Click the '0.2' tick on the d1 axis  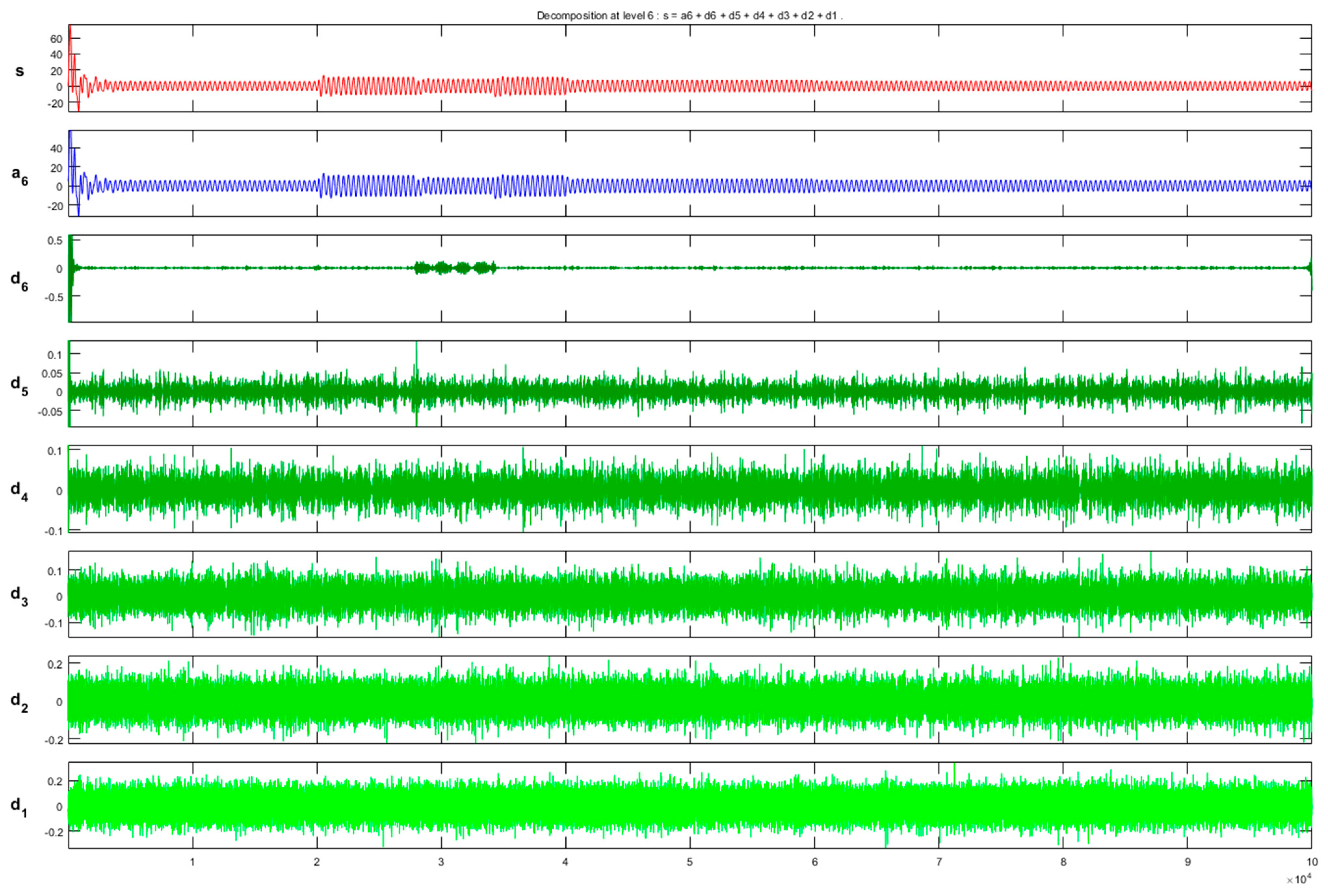[55, 781]
